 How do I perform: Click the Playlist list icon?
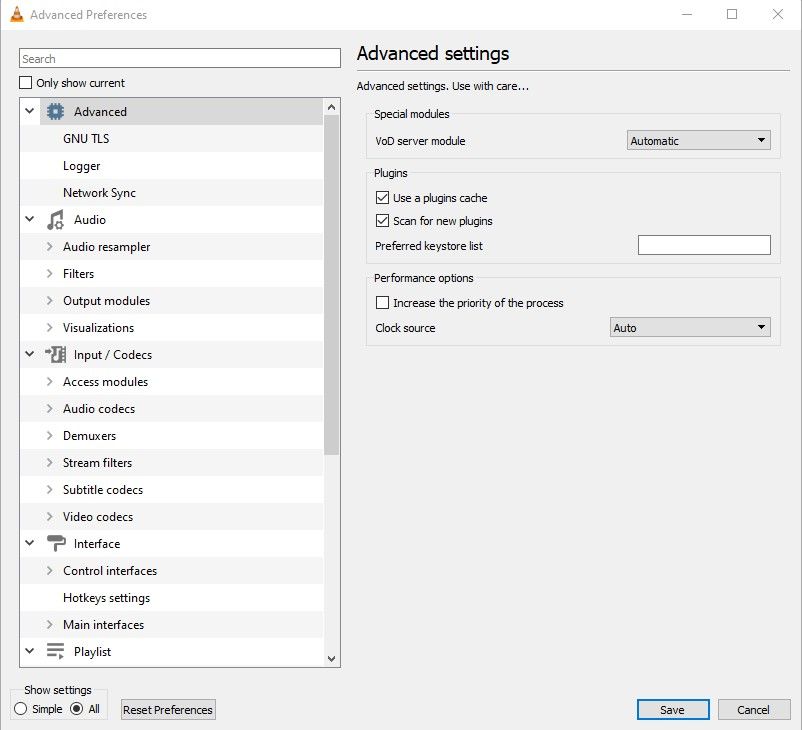click(x=56, y=652)
